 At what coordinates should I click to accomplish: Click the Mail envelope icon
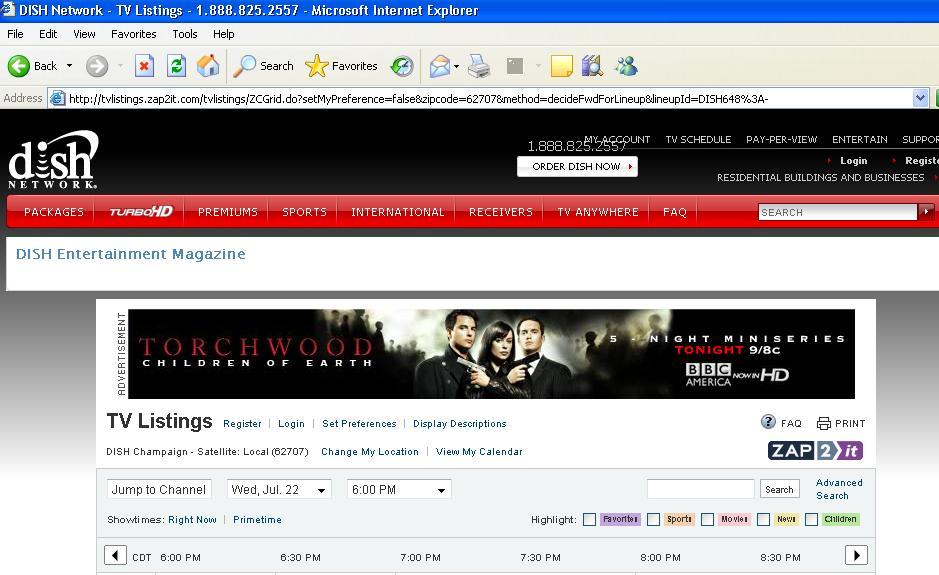440,66
